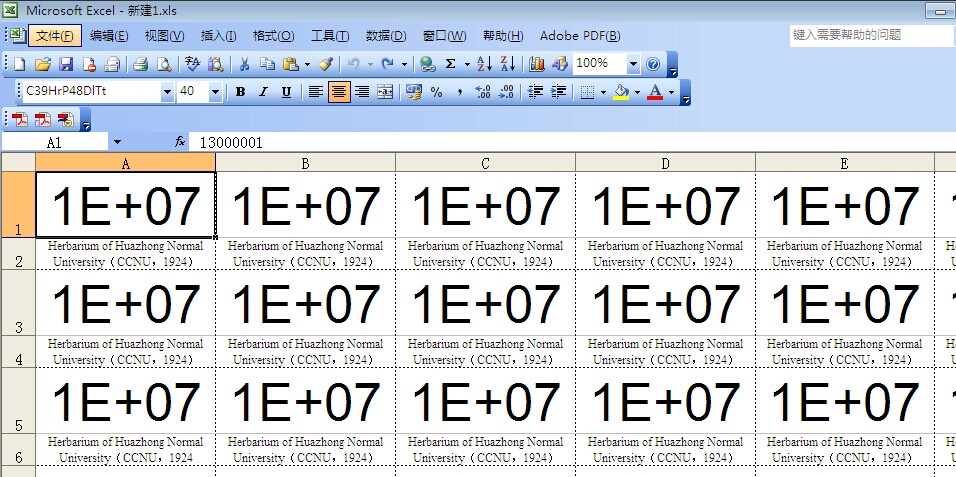Toggle Bold formatting
The height and width of the screenshot is (477, 956).
click(240, 92)
